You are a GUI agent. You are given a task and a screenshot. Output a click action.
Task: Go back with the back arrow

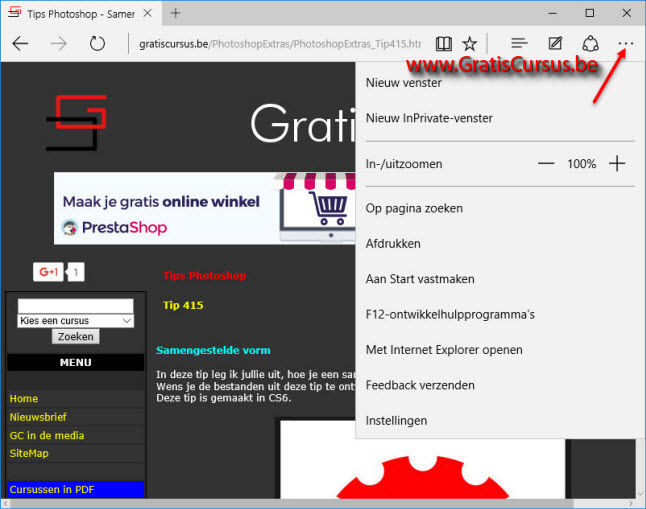click(20, 43)
